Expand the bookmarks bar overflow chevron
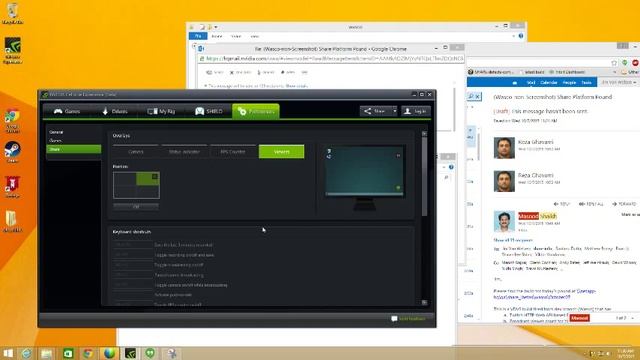The image size is (640, 360). pos(615,72)
